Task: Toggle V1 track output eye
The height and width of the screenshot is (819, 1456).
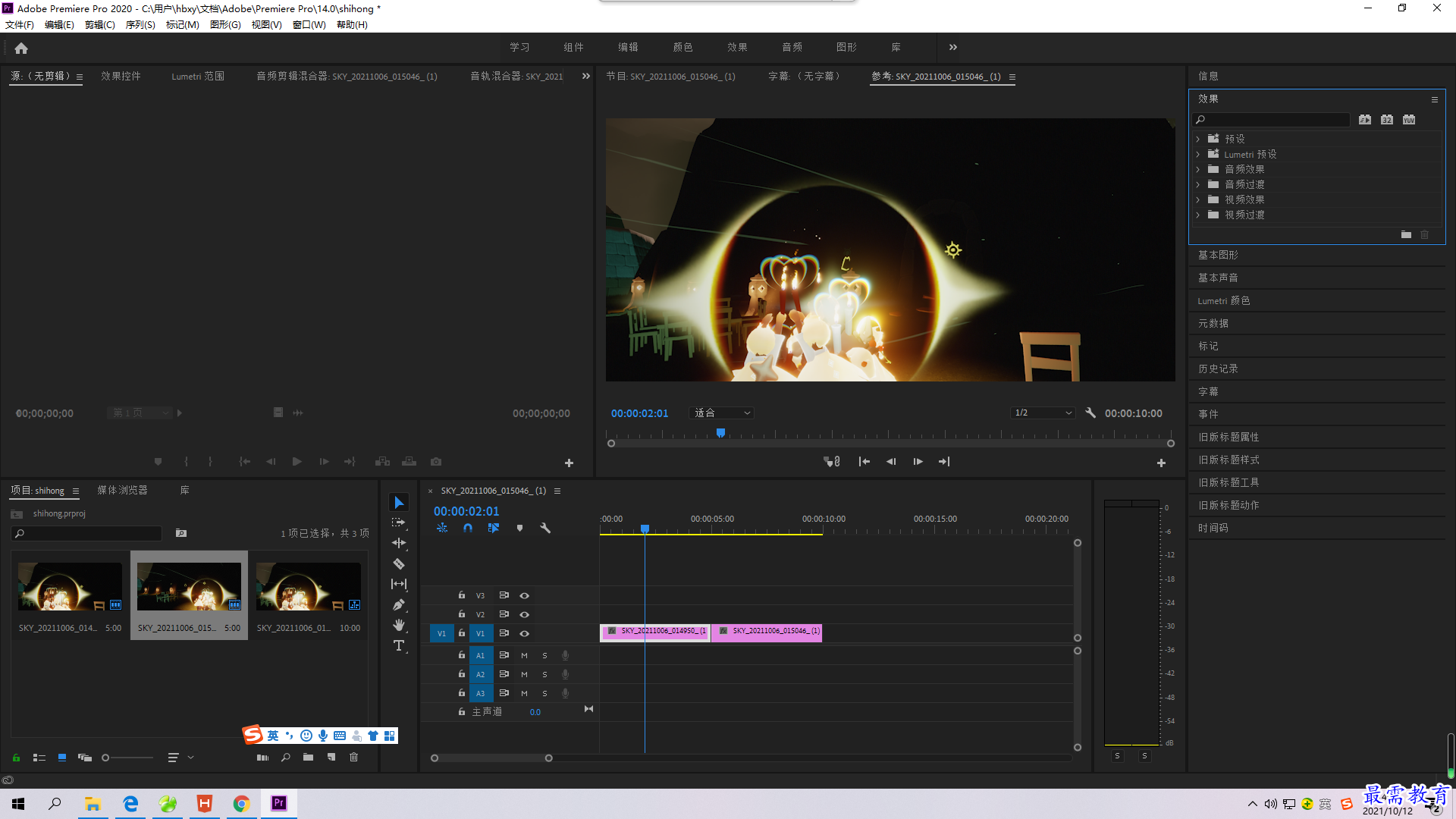Action: (x=524, y=634)
